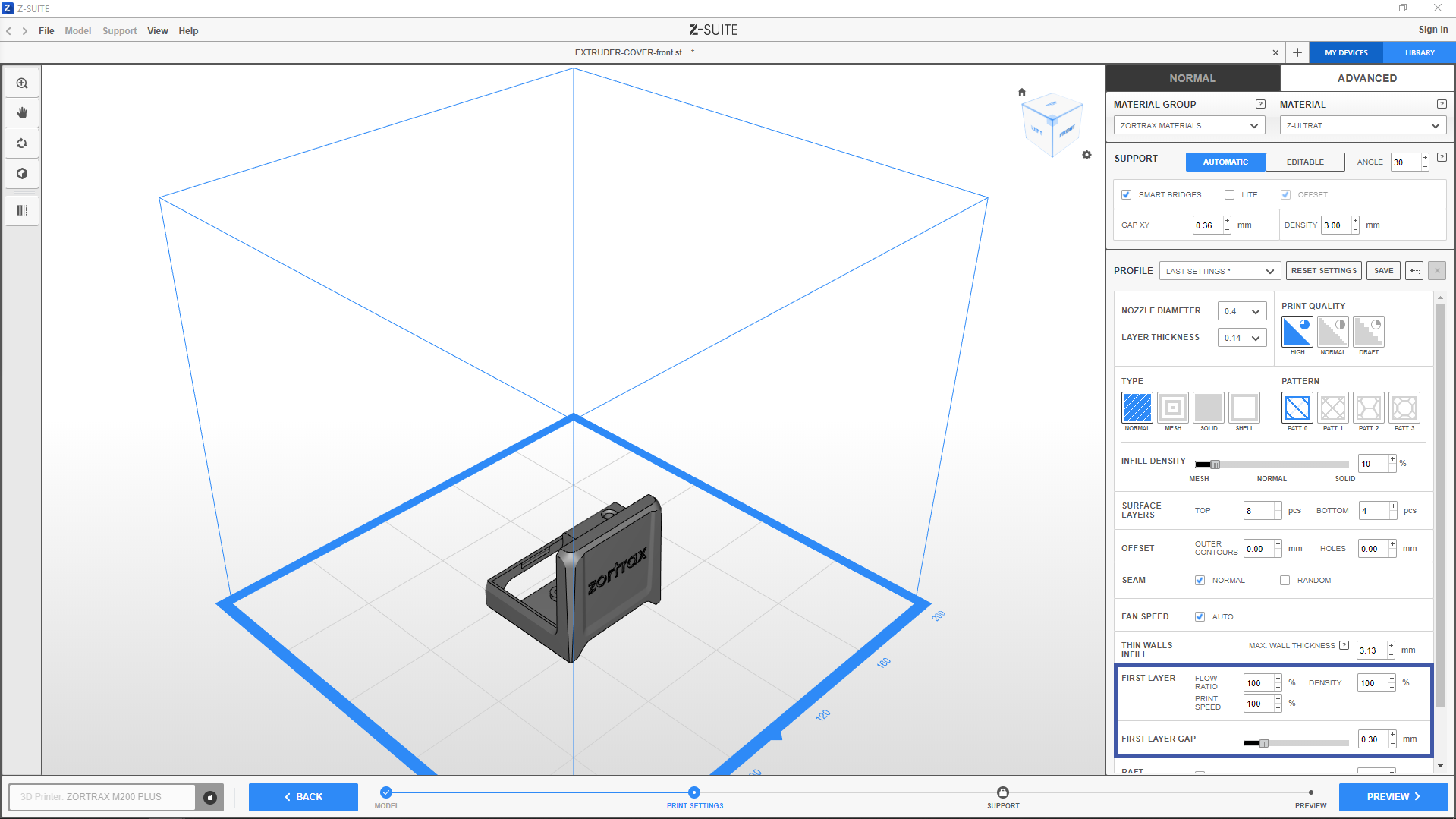Pick infill pattern Patt. 2
Viewport: 1456px width, 819px height.
[1368, 408]
